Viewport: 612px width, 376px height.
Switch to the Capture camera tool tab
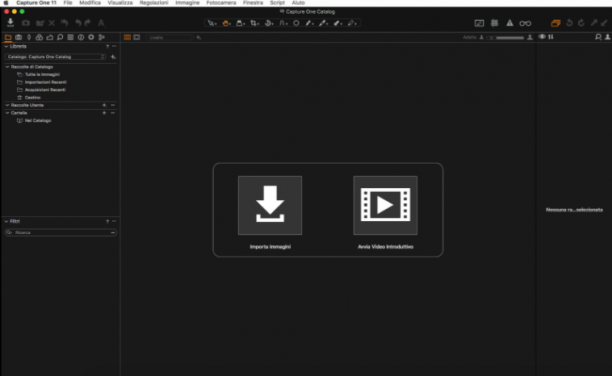[x=18, y=37]
